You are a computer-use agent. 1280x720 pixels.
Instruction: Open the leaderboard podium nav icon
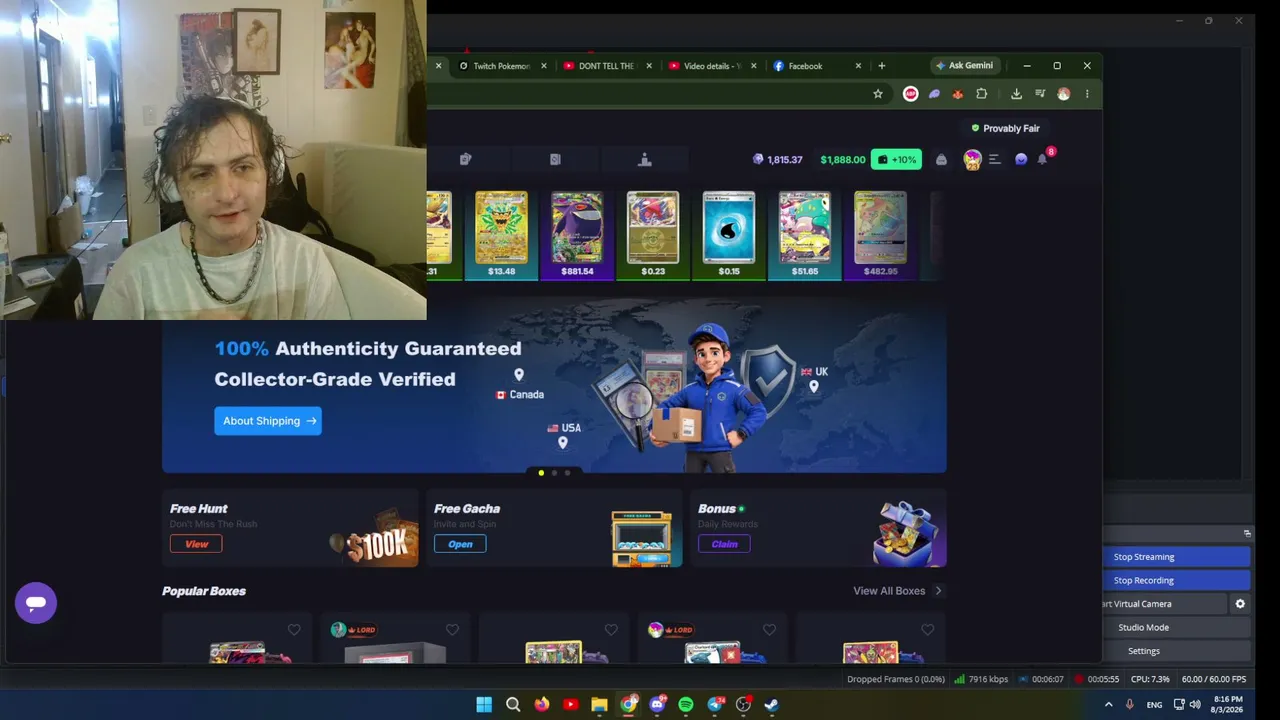click(645, 160)
